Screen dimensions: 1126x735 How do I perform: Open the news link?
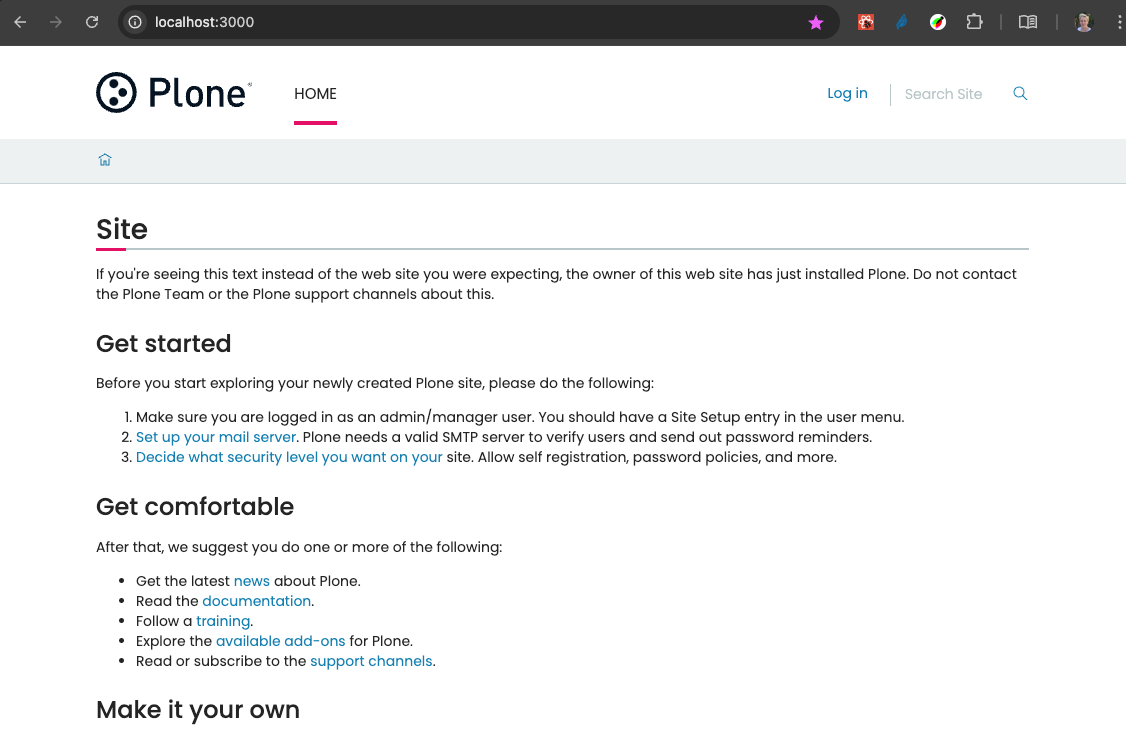[x=251, y=581]
